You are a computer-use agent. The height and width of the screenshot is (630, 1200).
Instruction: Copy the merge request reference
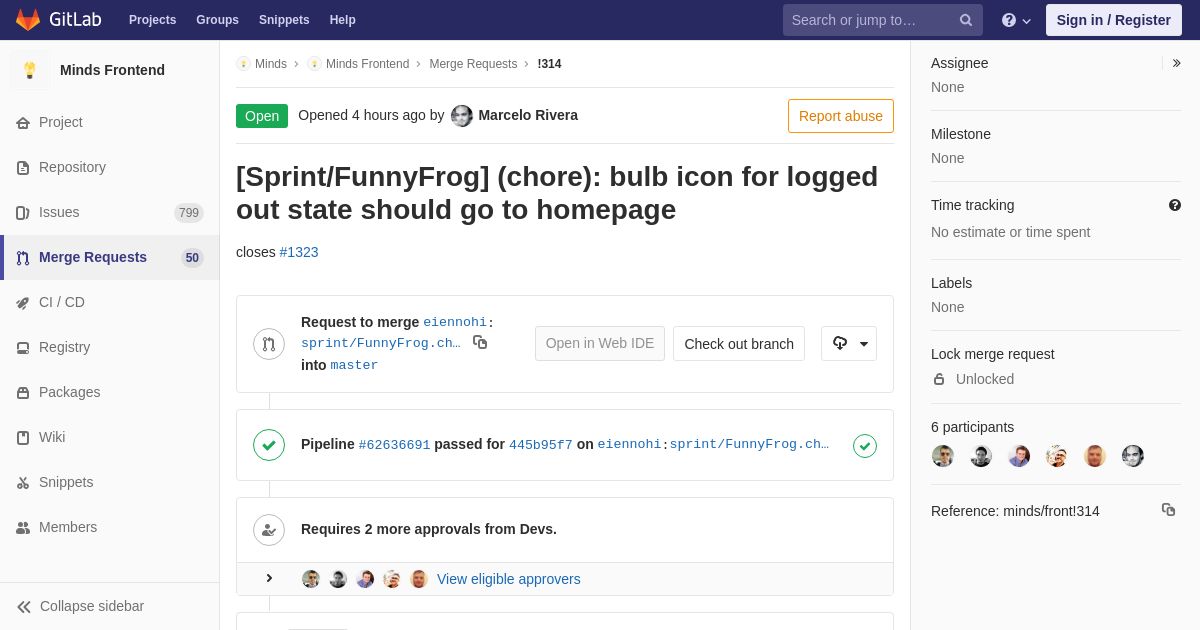(x=1168, y=510)
